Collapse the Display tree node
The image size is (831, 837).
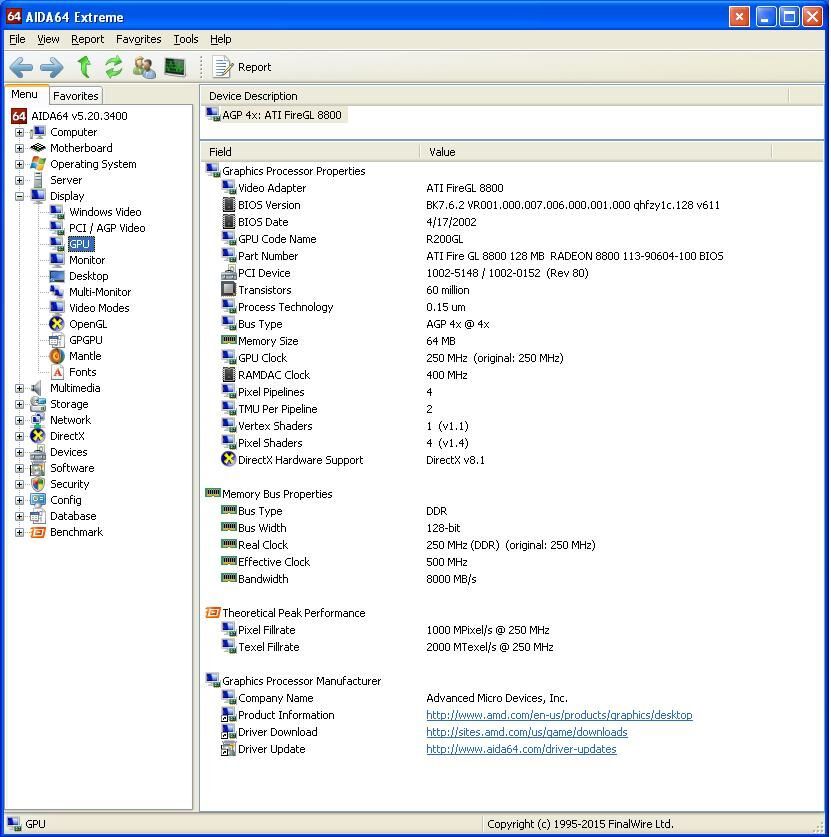19,196
